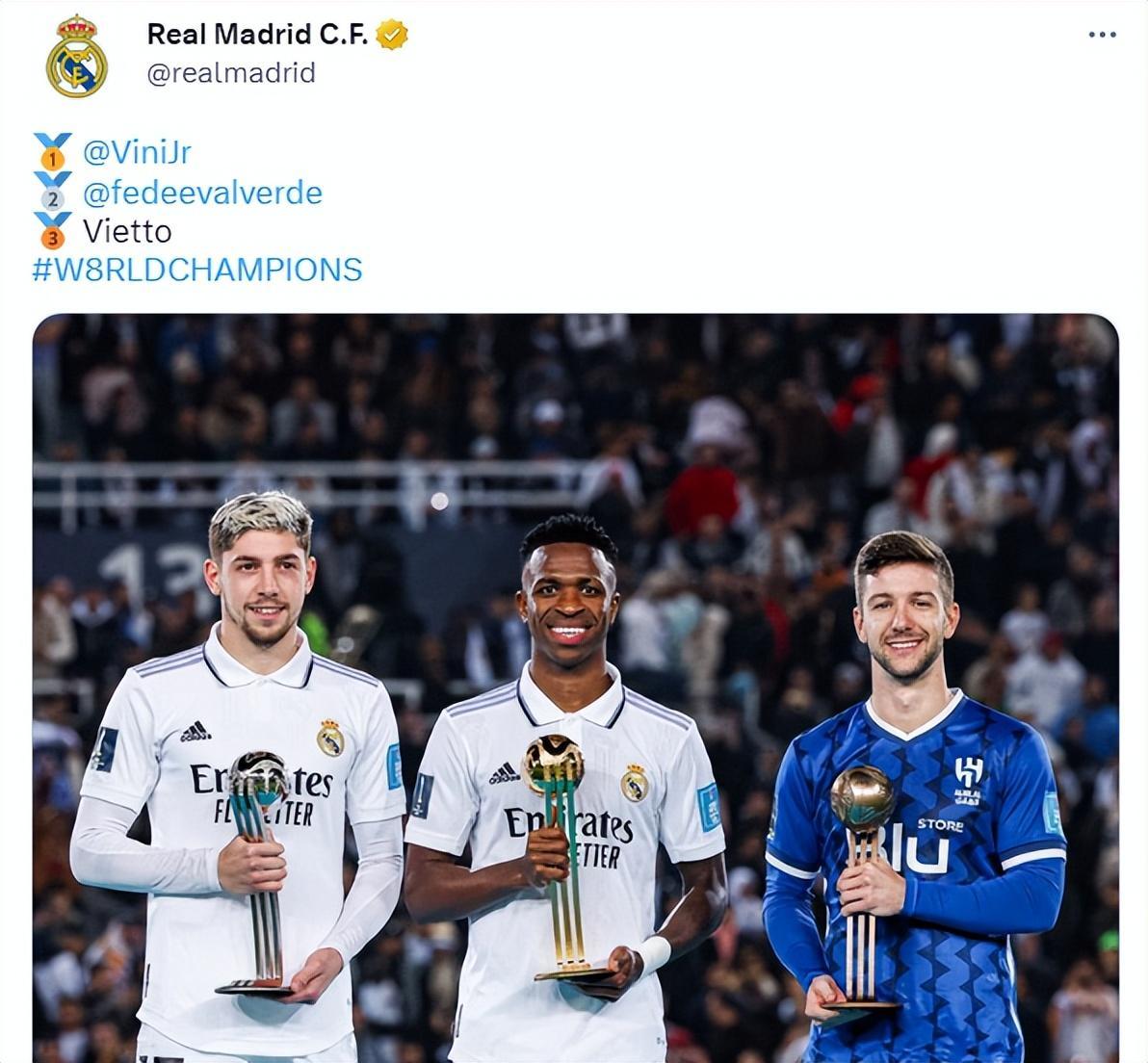Click the Real Madrid crest on the center jersey
The image size is (1148, 1063).
pos(635,784)
